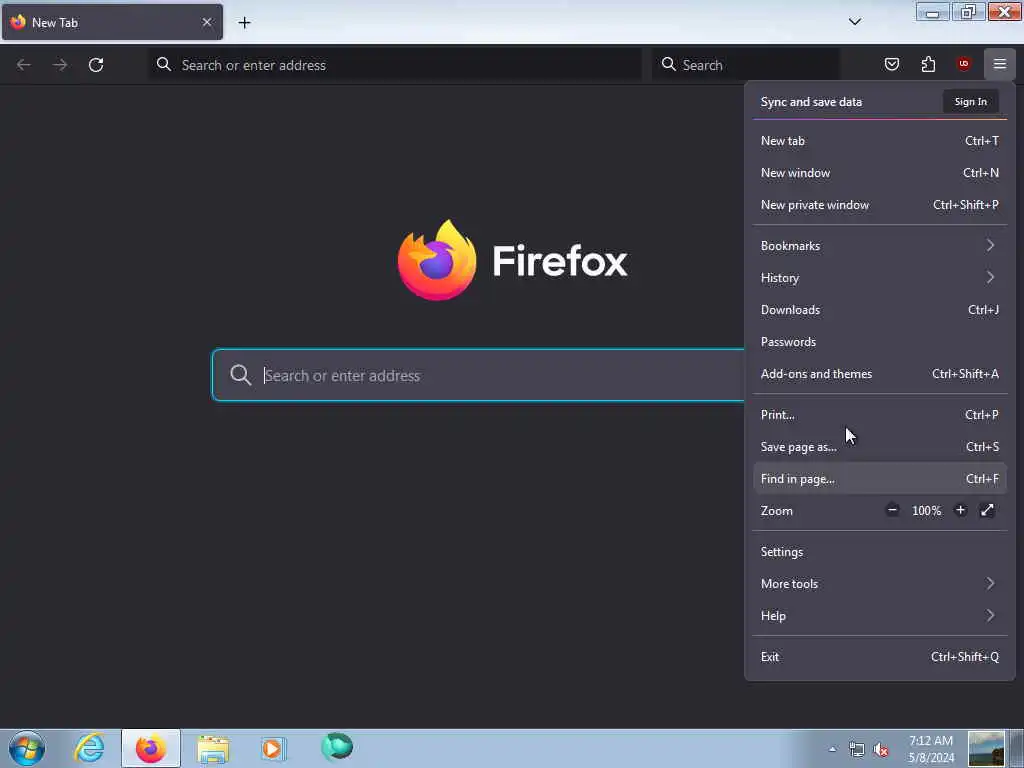Enter full screen via Zoom arrows icon

point(987,510)
